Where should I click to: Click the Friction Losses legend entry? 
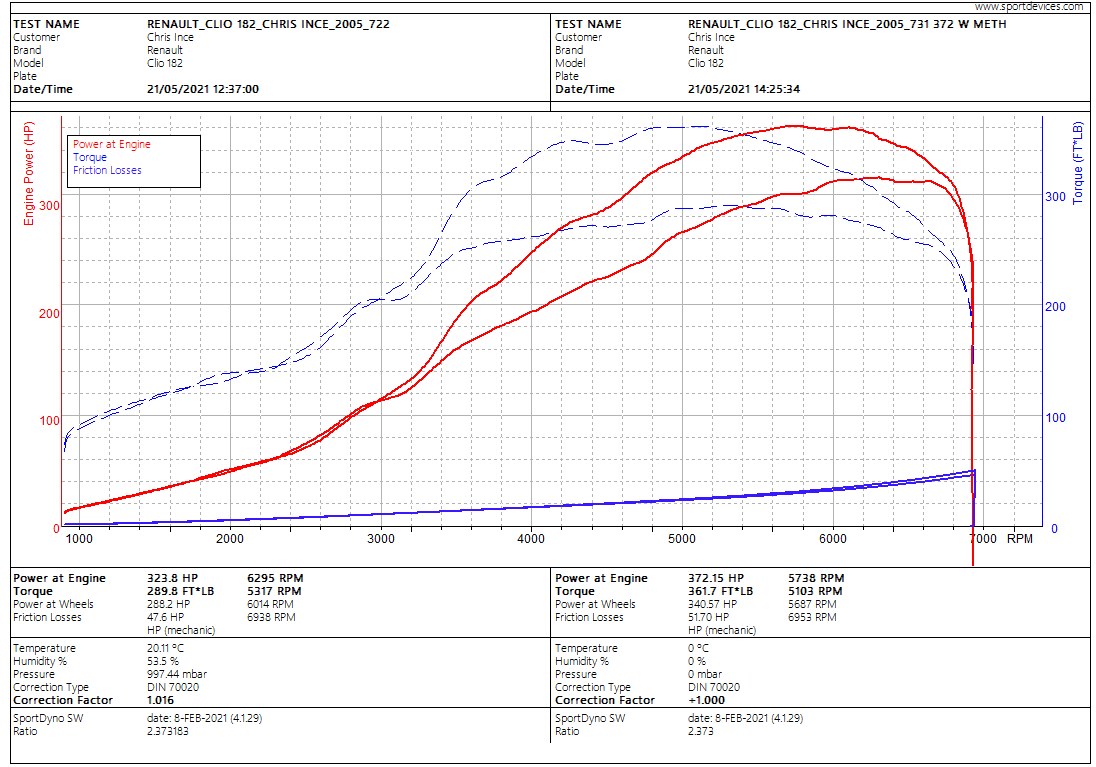pos(107,170)
